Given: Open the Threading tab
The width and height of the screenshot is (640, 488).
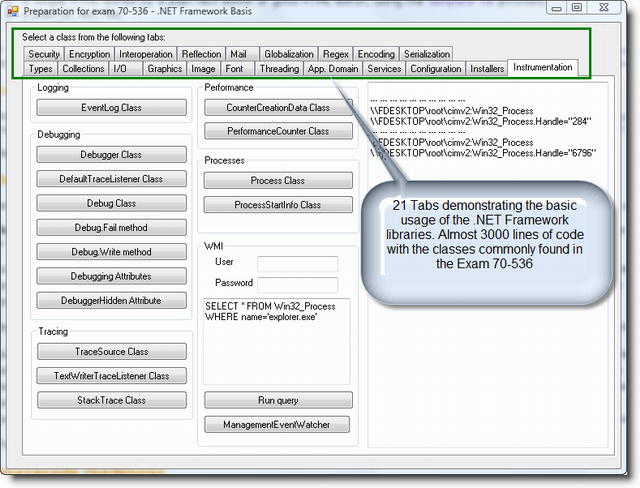Looking at the screenshot, I should point(280,69).
